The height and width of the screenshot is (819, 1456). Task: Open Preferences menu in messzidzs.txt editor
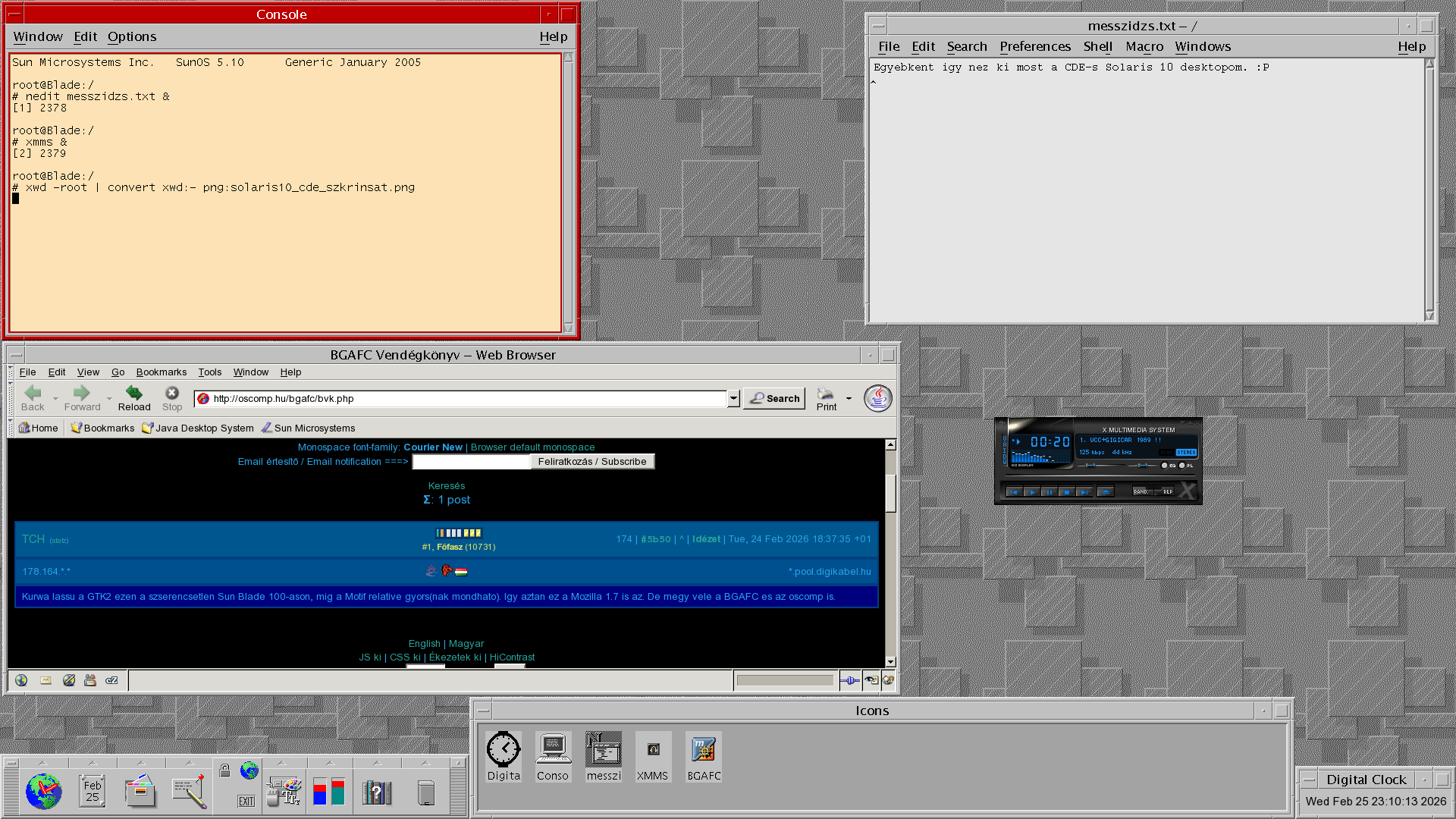coord(1034,46)
